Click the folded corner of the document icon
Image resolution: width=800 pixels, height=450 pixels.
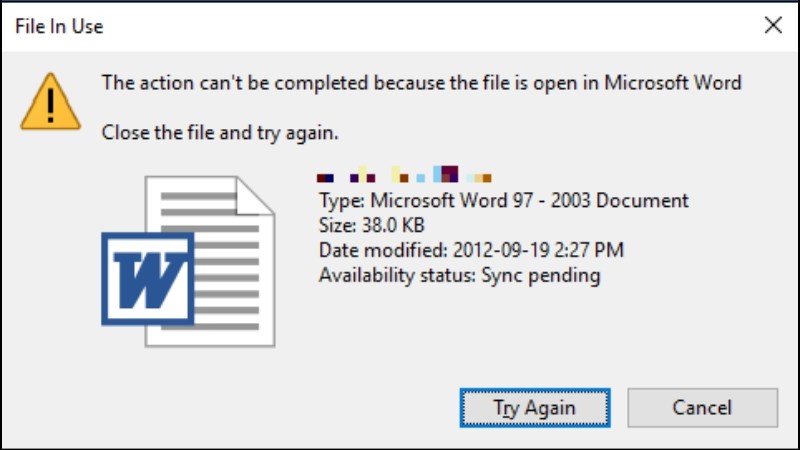pyautogui.click(x=255, y=196)
